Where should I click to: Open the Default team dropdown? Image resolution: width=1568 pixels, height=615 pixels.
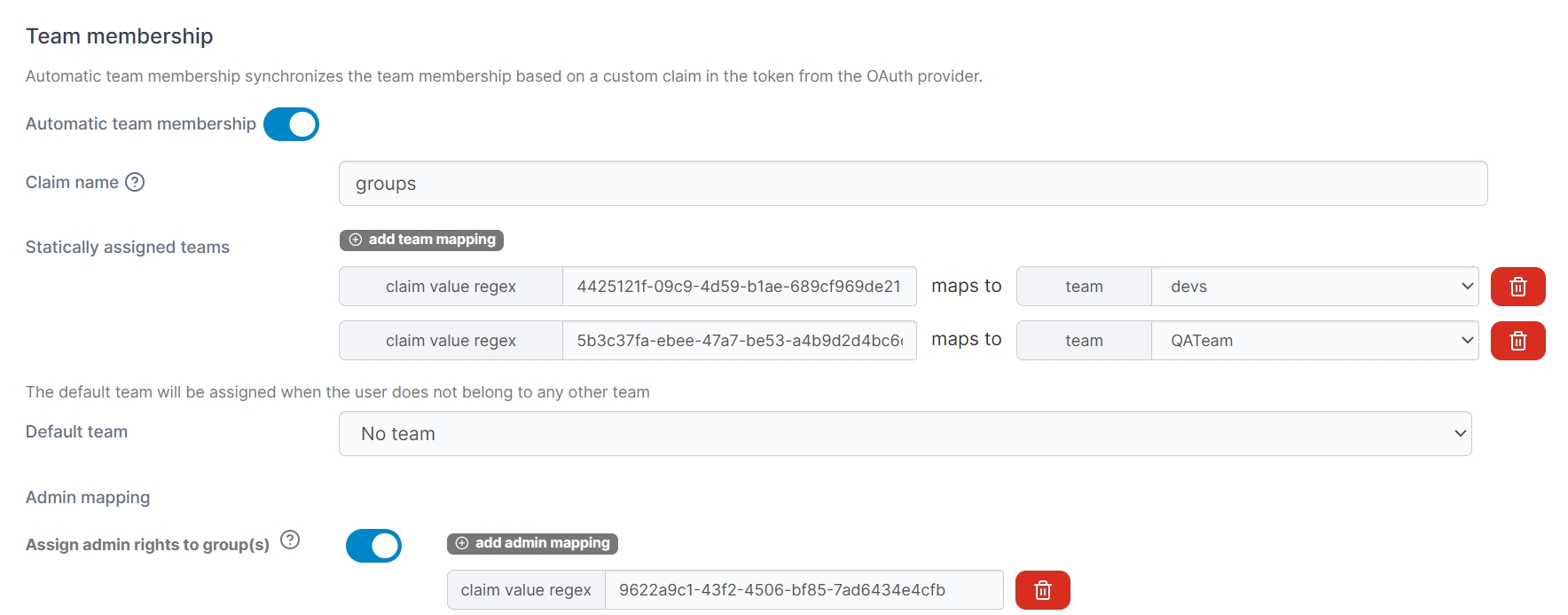(905, 434)
